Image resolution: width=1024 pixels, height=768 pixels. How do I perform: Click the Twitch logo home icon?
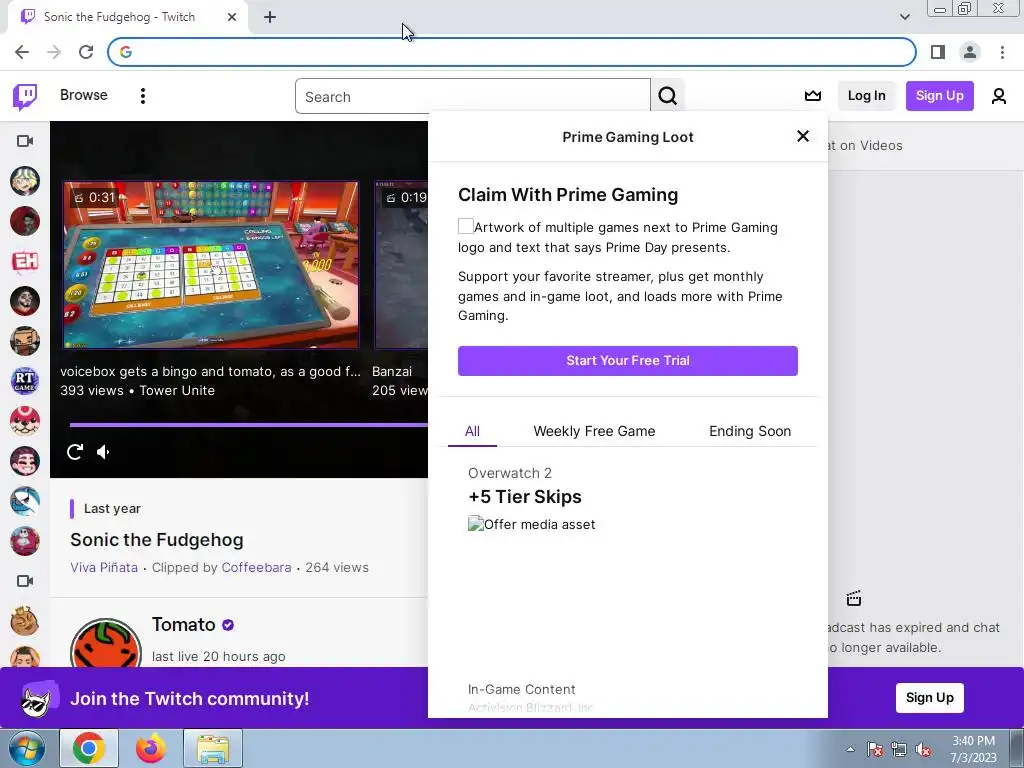click(x=25, y=97)
